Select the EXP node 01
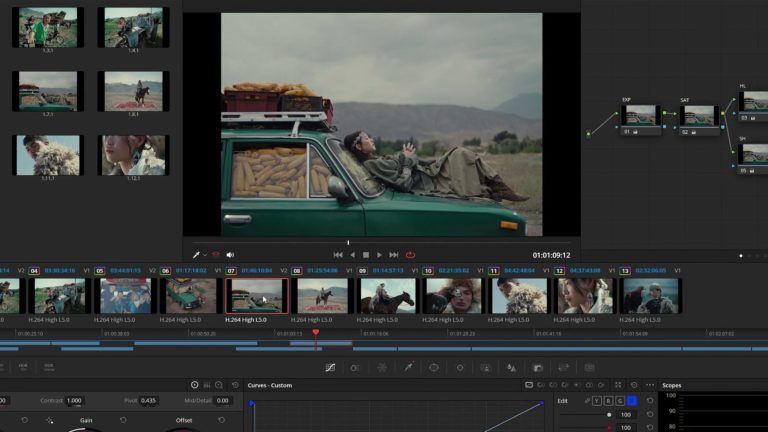The height and width of the screenshot is (432, 768). 641,120
